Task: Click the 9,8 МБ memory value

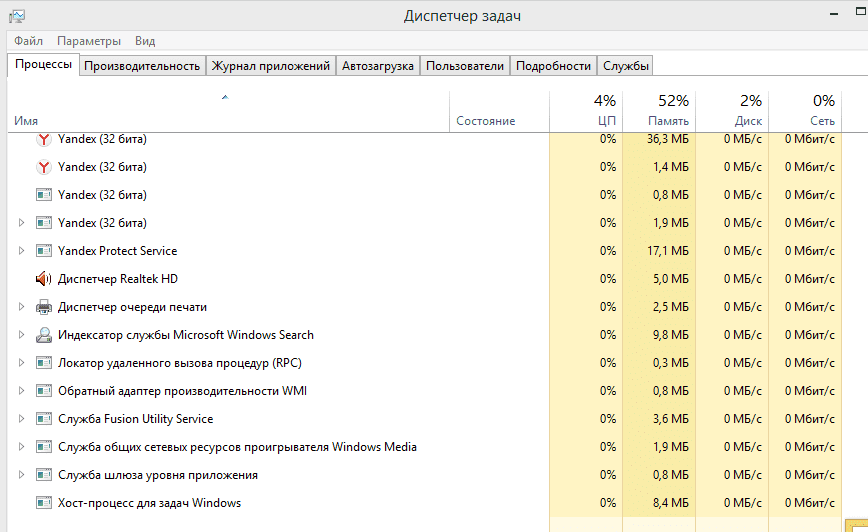Action: pos(671,335)
